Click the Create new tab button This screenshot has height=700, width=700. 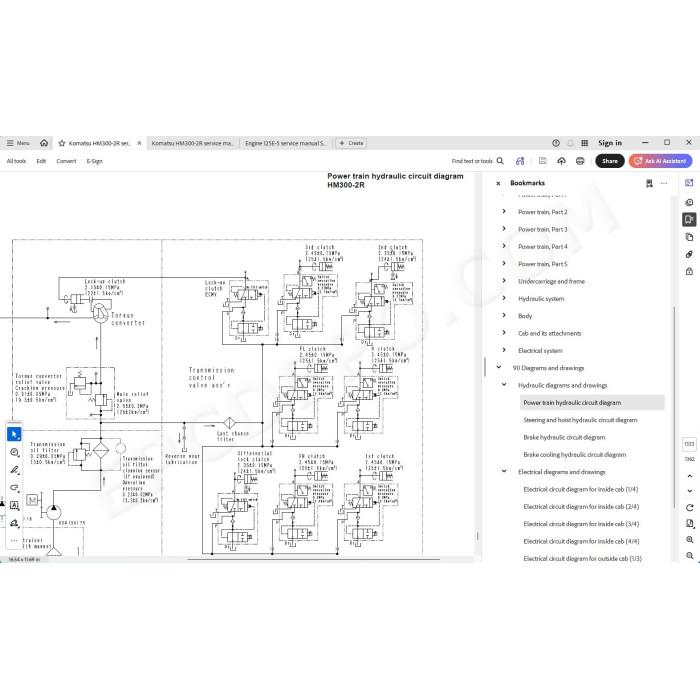(351, 143)
